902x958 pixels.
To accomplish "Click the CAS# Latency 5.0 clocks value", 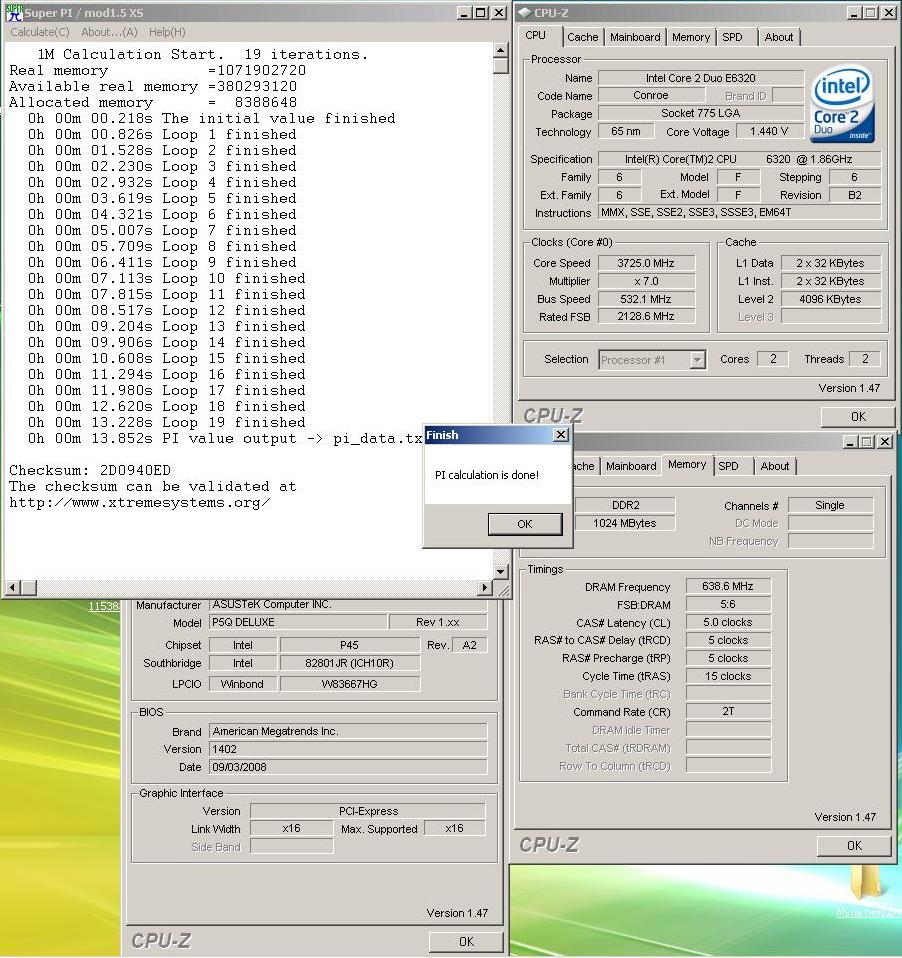I will [x=728, y=623].
